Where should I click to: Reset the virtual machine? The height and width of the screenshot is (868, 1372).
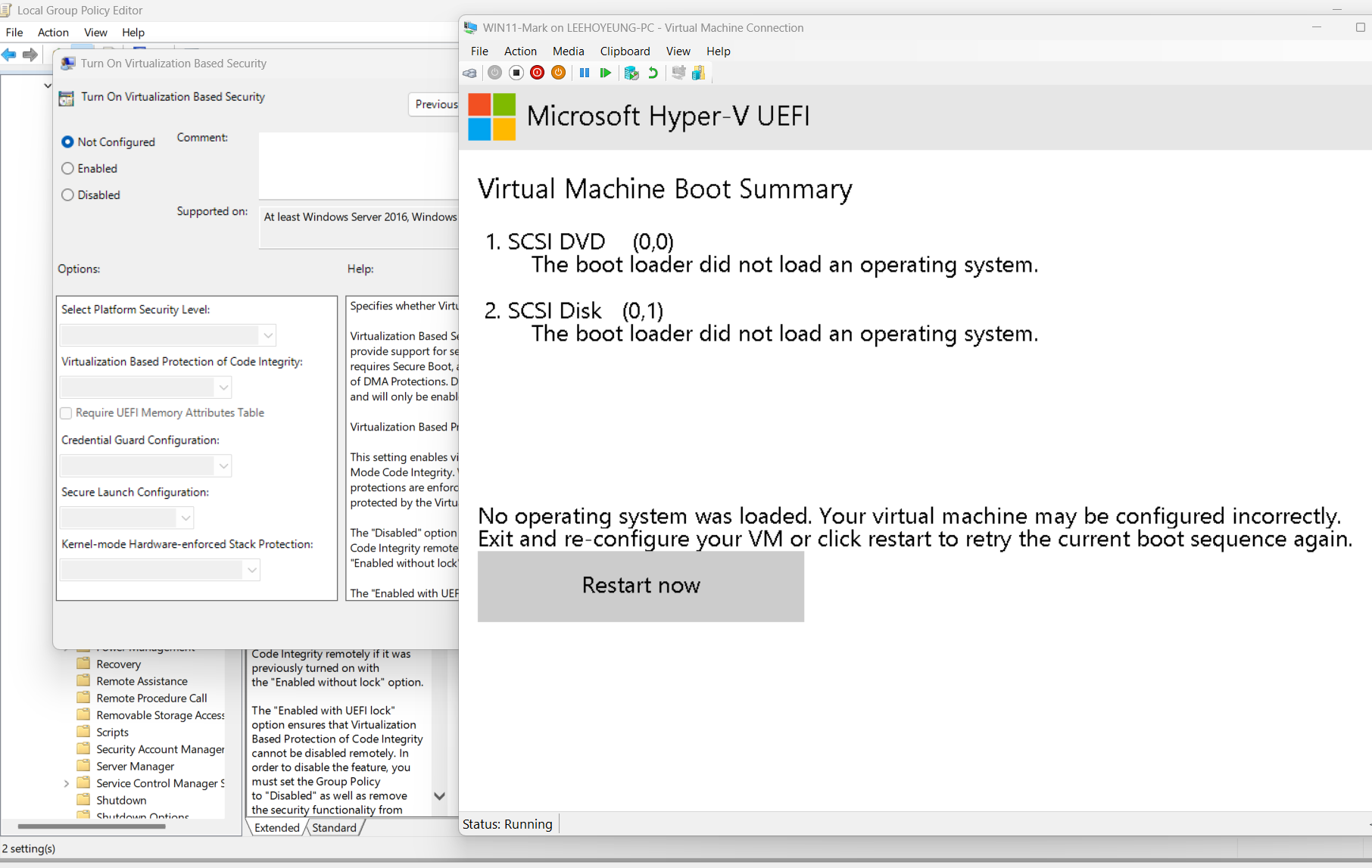(606, 73)
